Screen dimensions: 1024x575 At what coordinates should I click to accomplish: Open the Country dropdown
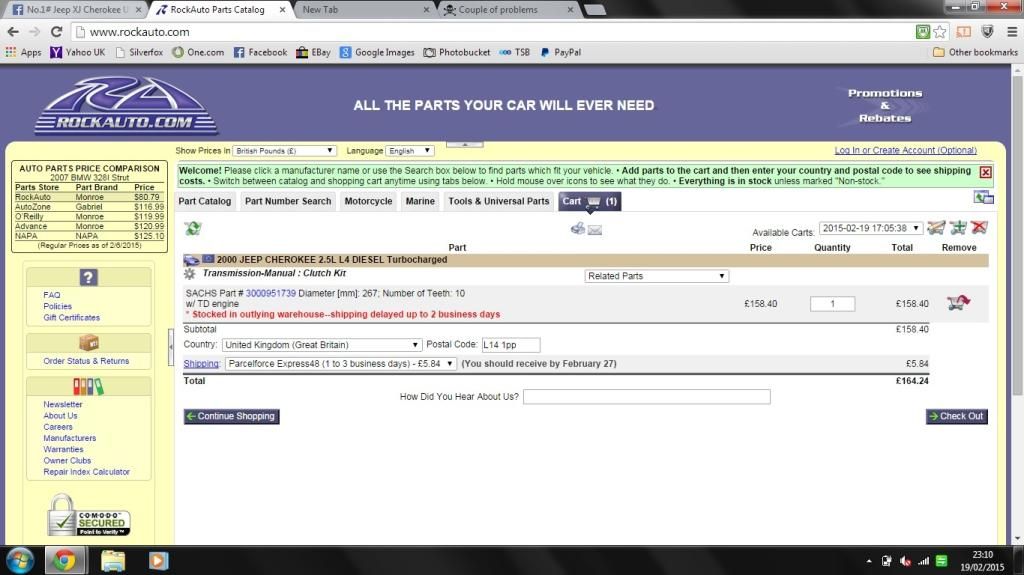321,344
